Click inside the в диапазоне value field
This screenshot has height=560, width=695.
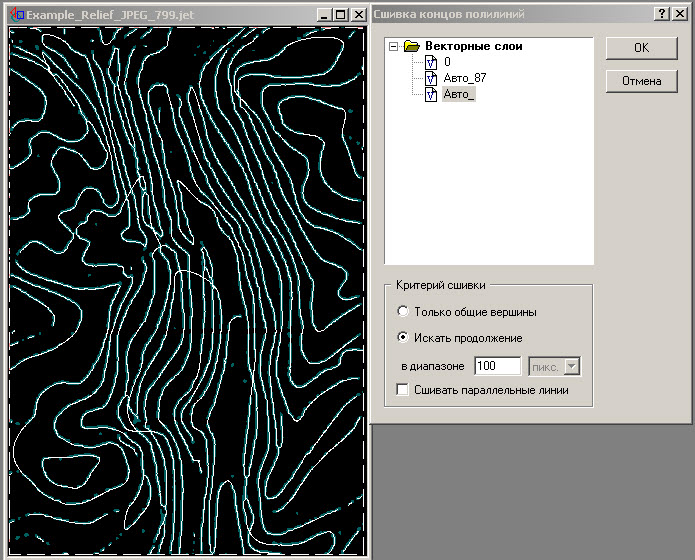coord(497,367)
